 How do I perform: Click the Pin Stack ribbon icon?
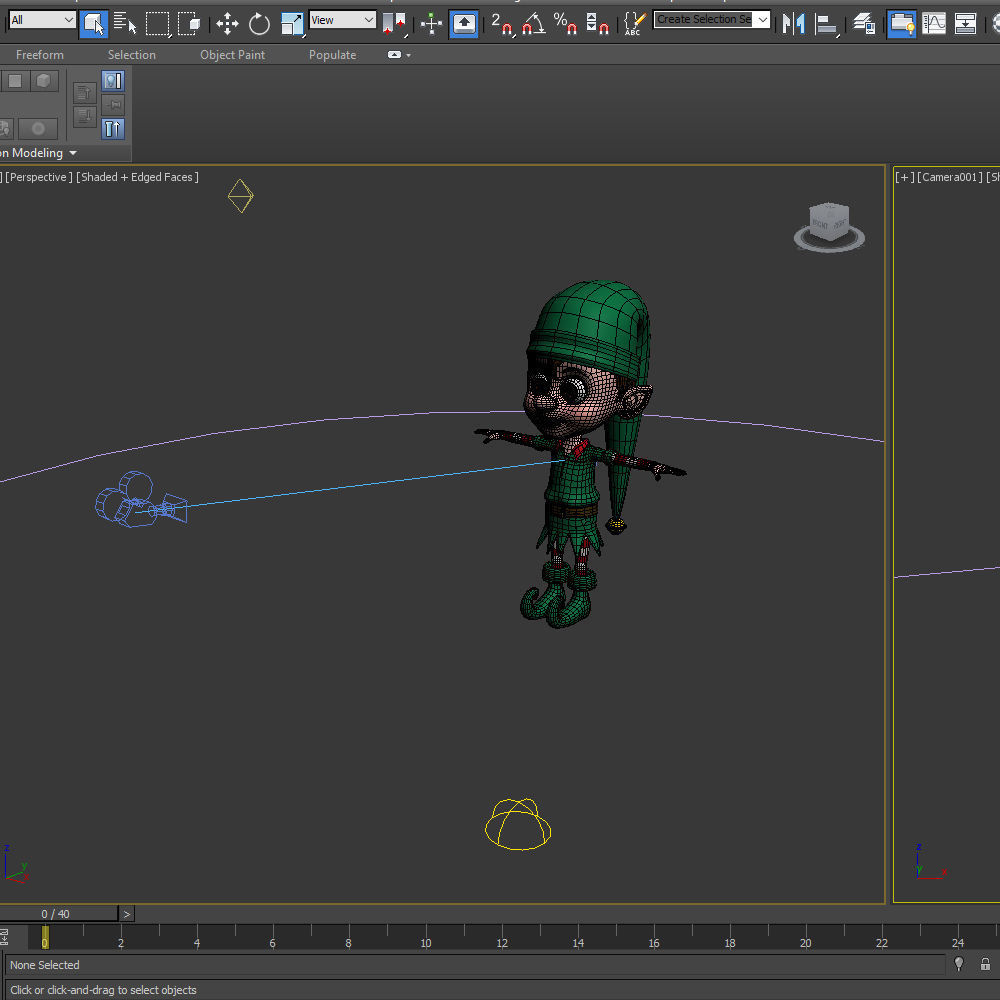113,105
